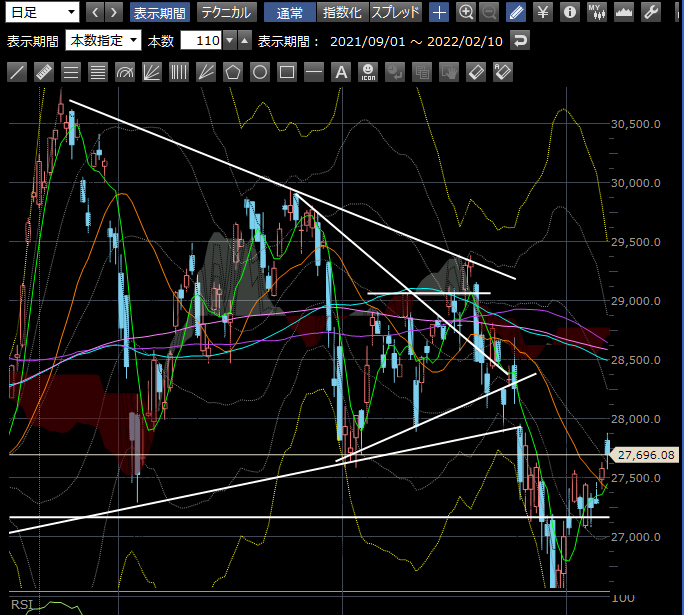684x615 pixels.
Task: Click the bar count field showing 110
Action: pyautogui.click(x=200, y=41)
